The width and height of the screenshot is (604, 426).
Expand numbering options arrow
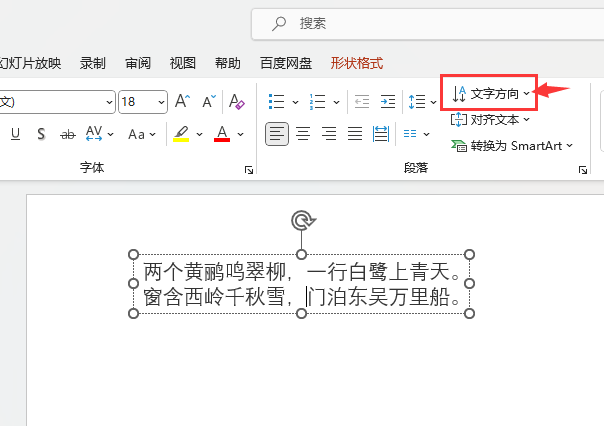pos(336,102)
